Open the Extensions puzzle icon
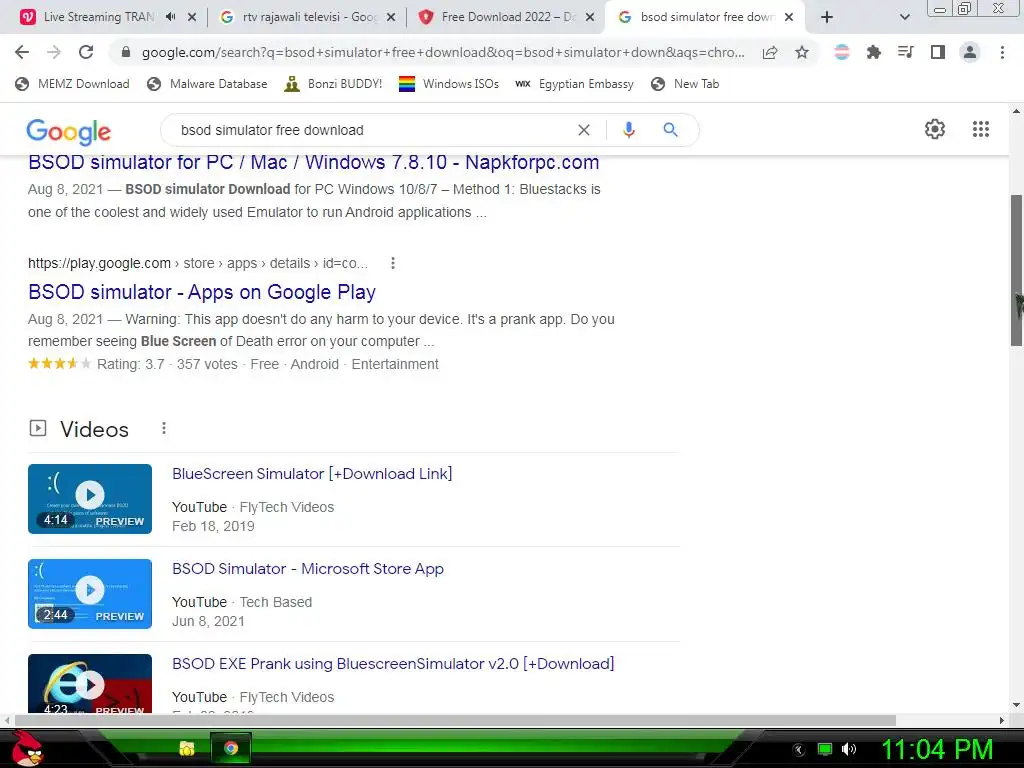Image resolution: width=1024 pixels, height=768 pixels. tap(873, 52)
